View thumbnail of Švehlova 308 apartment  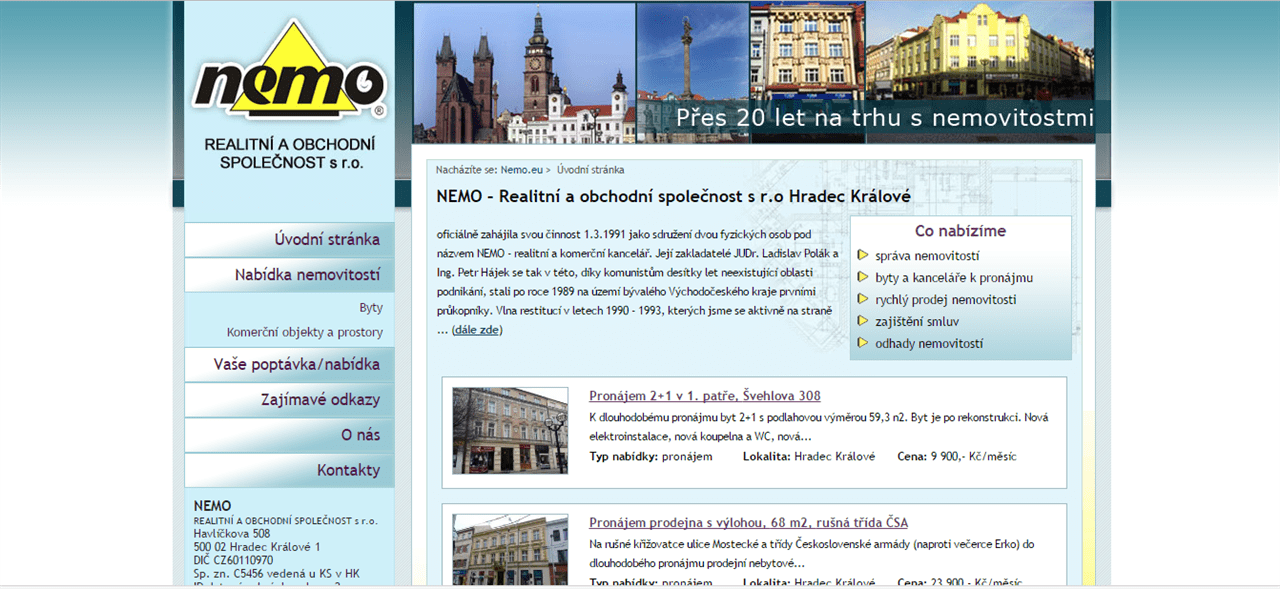[x=510, y=431]
